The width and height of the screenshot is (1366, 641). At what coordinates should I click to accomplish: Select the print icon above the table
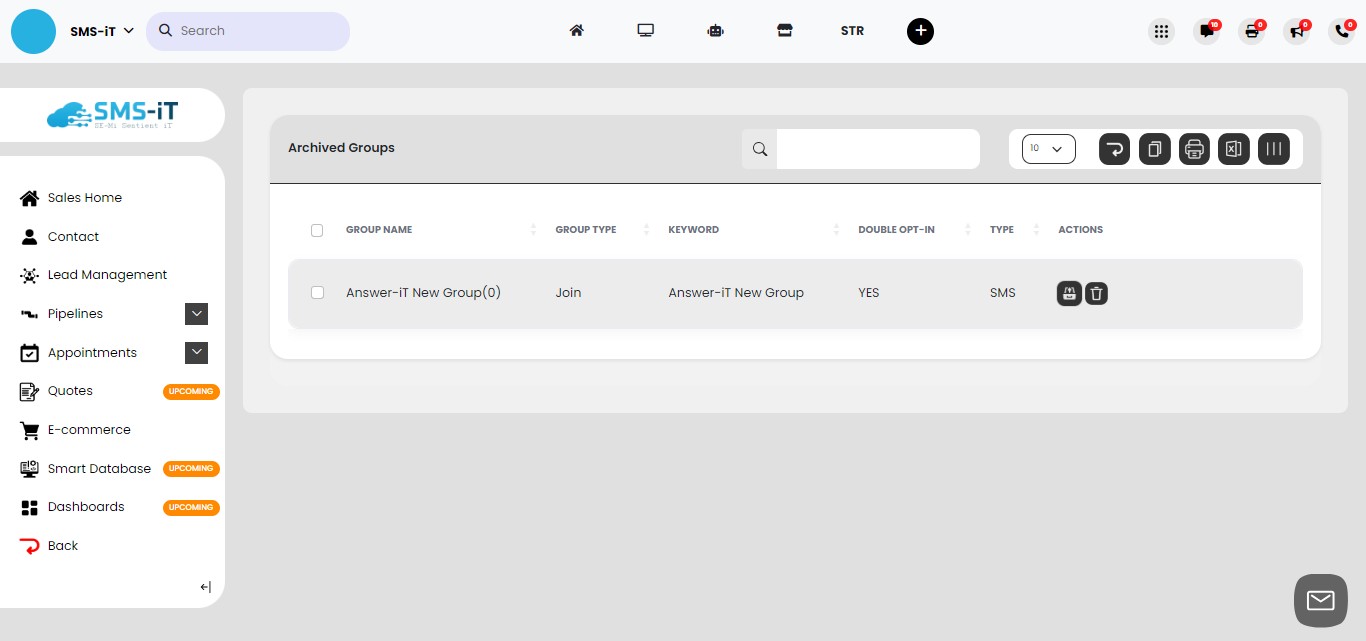pos(1194,149)
